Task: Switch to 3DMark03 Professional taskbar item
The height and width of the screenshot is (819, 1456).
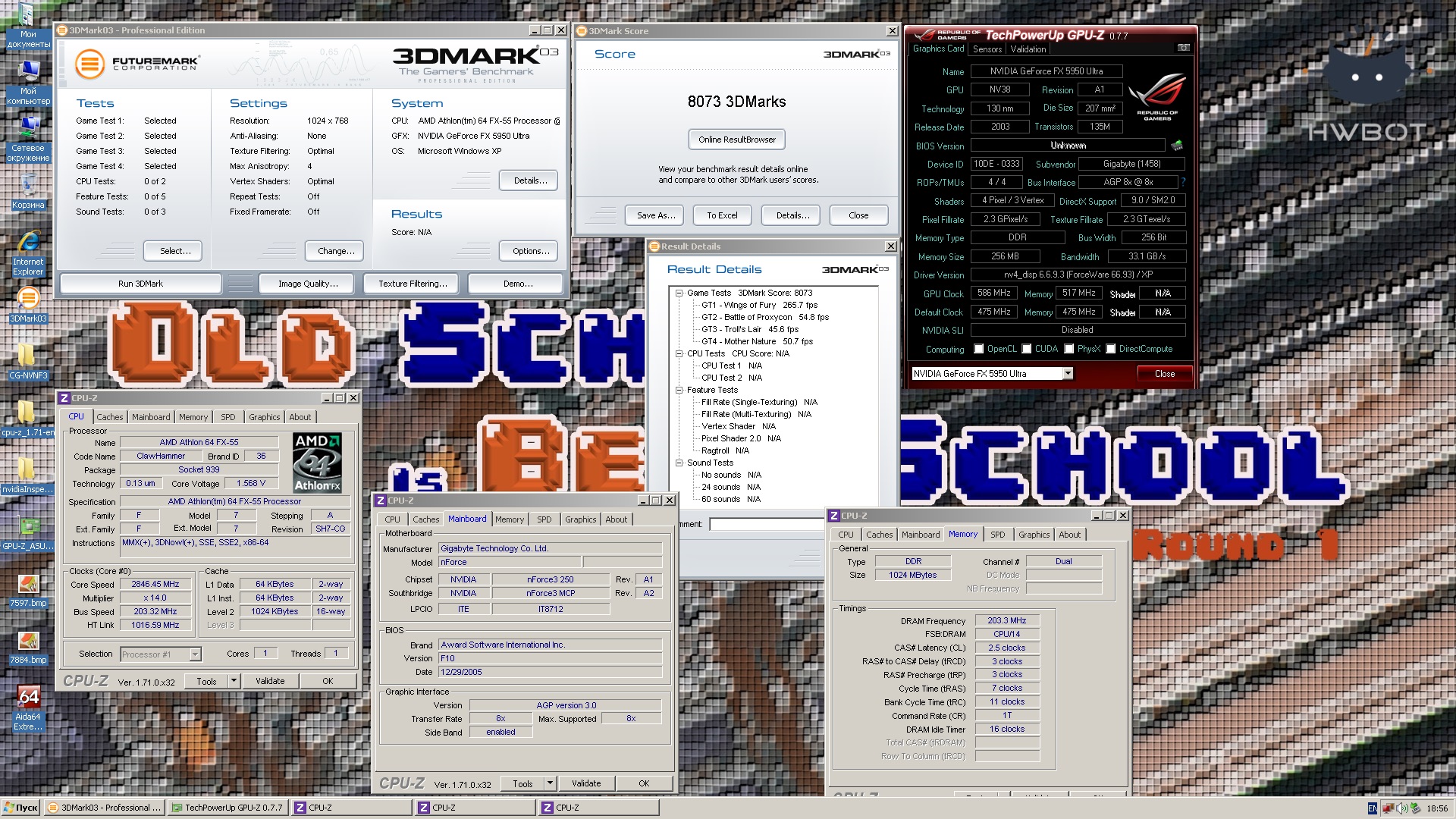Action: tap(104, 808)
